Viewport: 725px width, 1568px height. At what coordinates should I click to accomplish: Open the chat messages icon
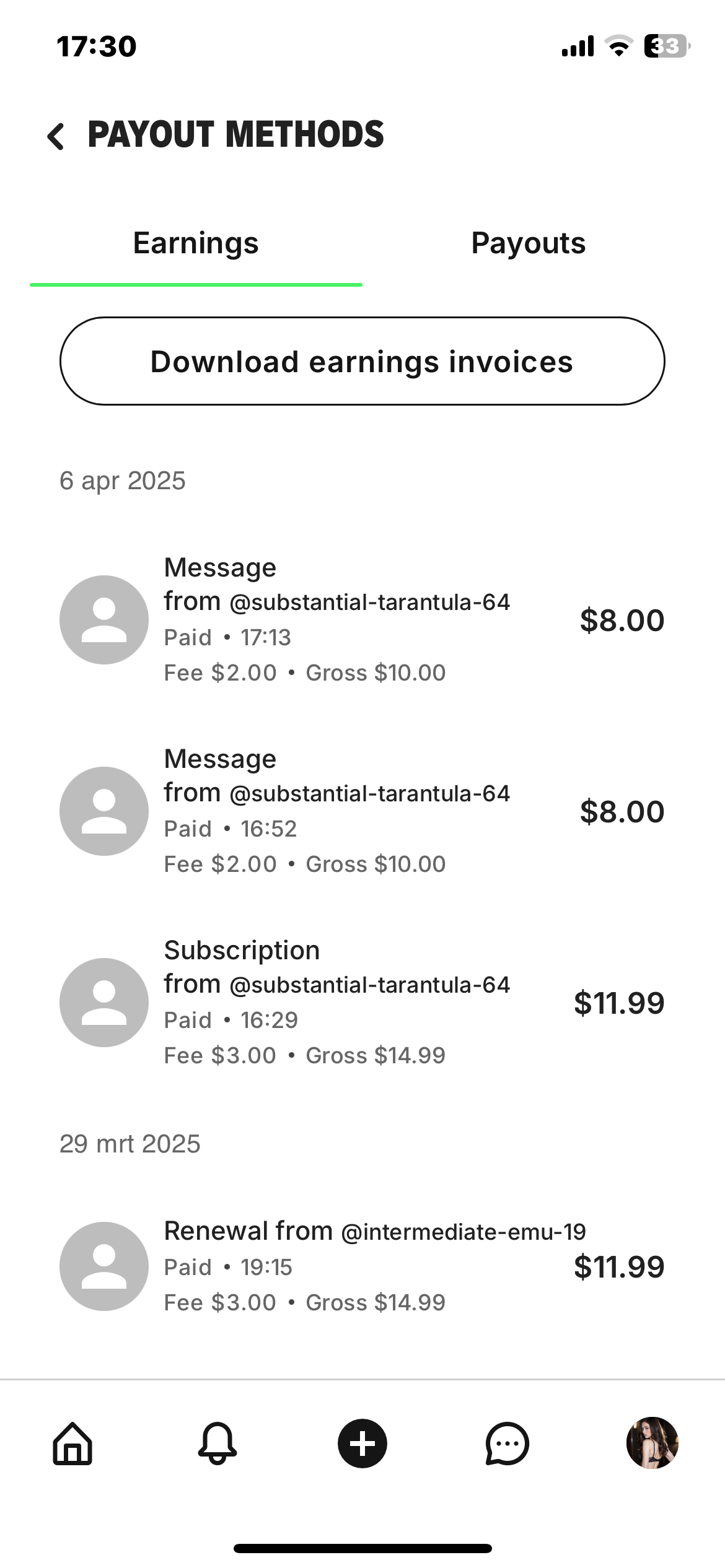(x=507, y=1443)
